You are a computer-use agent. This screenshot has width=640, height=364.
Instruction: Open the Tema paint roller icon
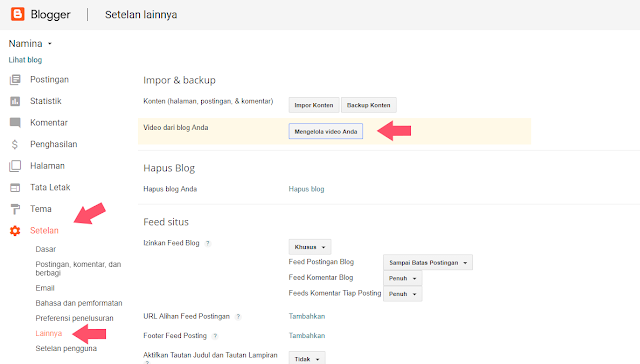click(15, 209)
